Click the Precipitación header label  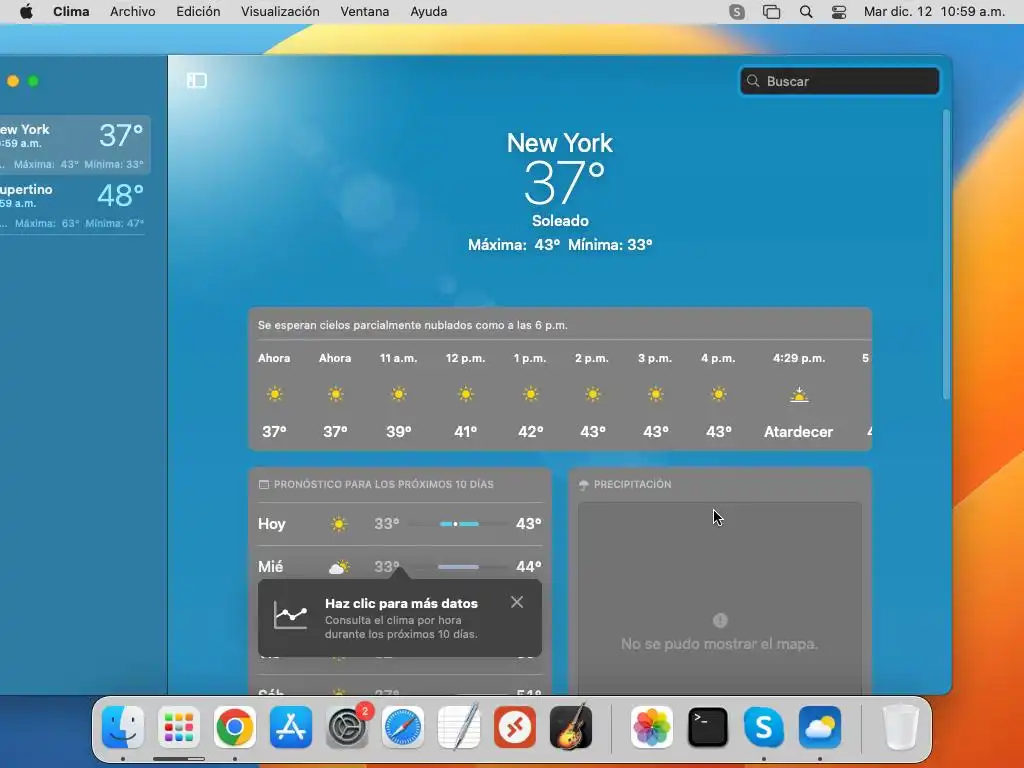632,485
